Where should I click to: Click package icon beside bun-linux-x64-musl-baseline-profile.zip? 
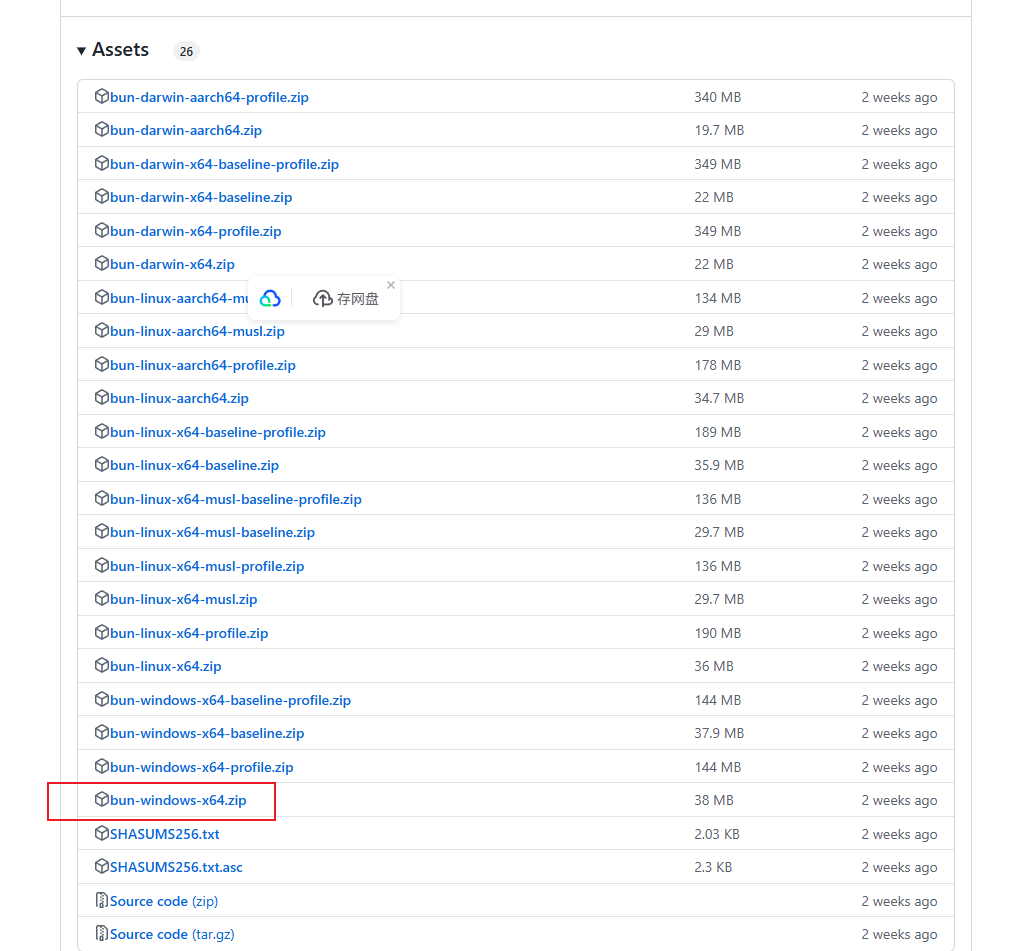[101, 498]
